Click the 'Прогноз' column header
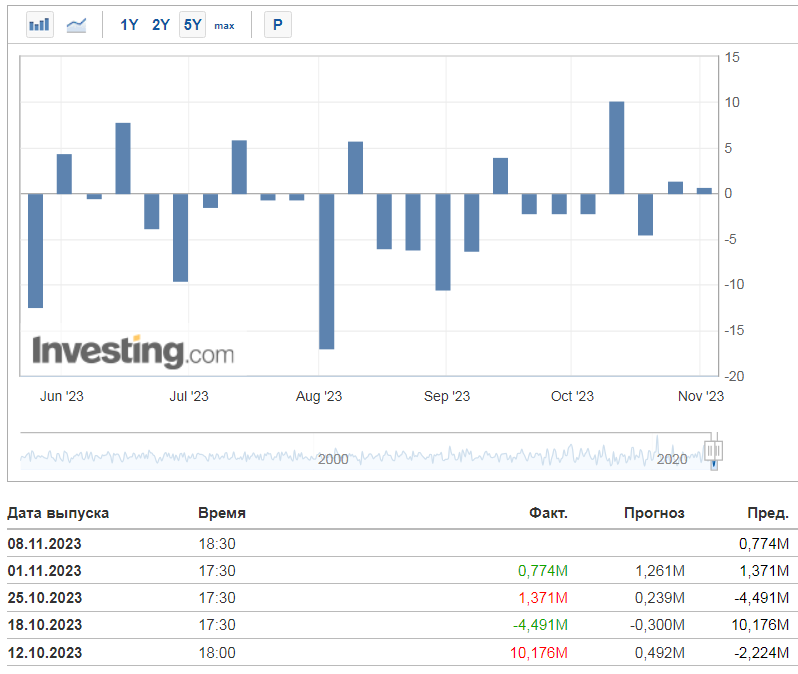 654,513
